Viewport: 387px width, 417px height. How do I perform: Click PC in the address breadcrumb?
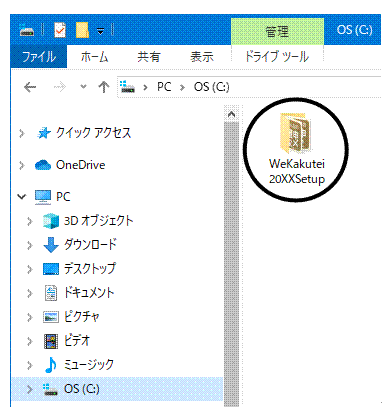164,87
